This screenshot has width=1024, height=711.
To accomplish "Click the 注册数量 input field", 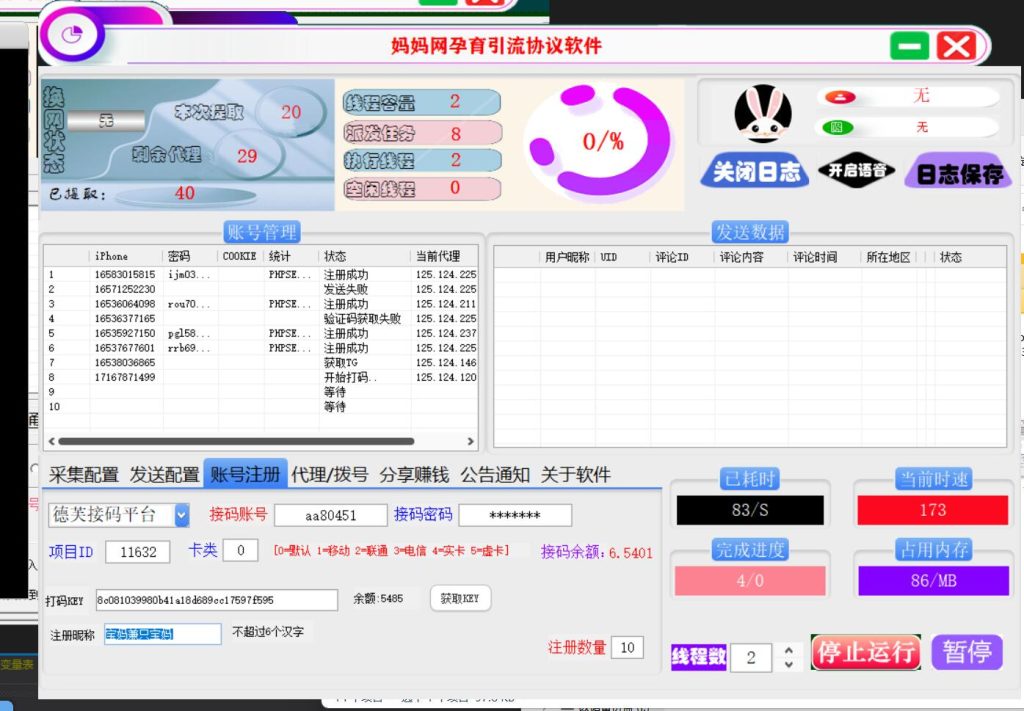I will click(x=628, y=647).
